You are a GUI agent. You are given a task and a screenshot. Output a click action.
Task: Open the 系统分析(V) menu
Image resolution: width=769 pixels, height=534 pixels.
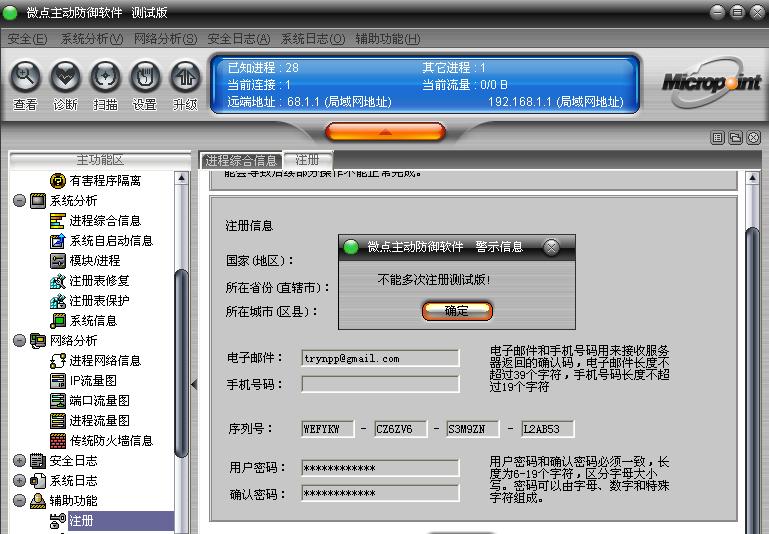[x=92, y=39]
